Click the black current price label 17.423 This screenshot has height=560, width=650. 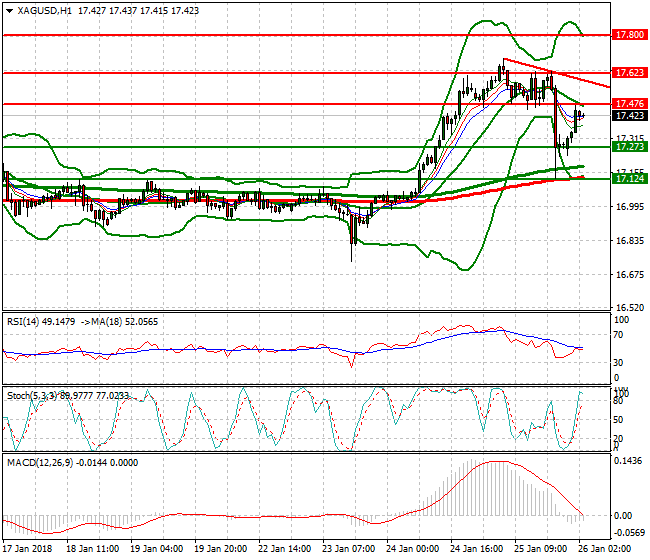point(628,116)
